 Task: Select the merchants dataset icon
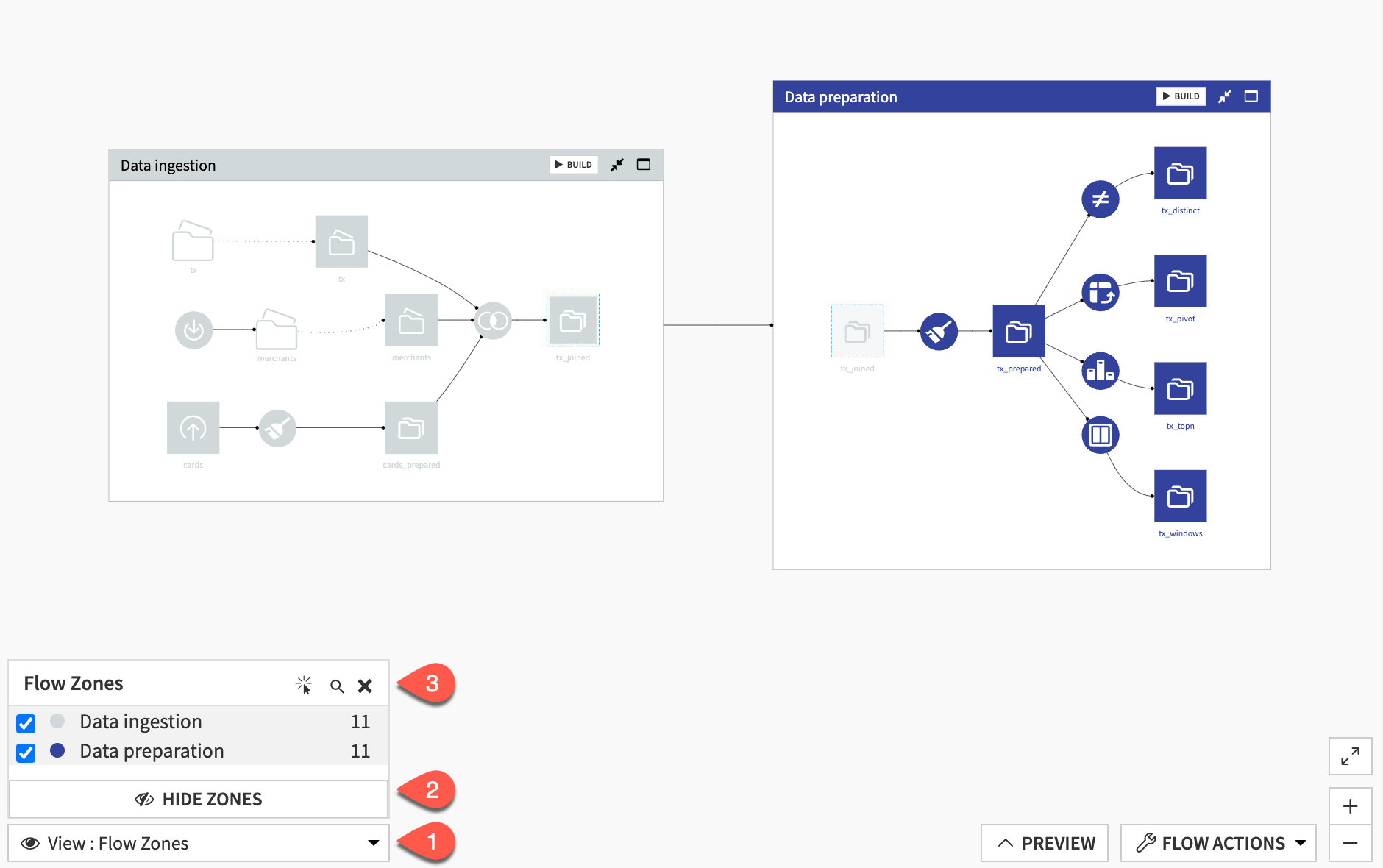point(411,321)
